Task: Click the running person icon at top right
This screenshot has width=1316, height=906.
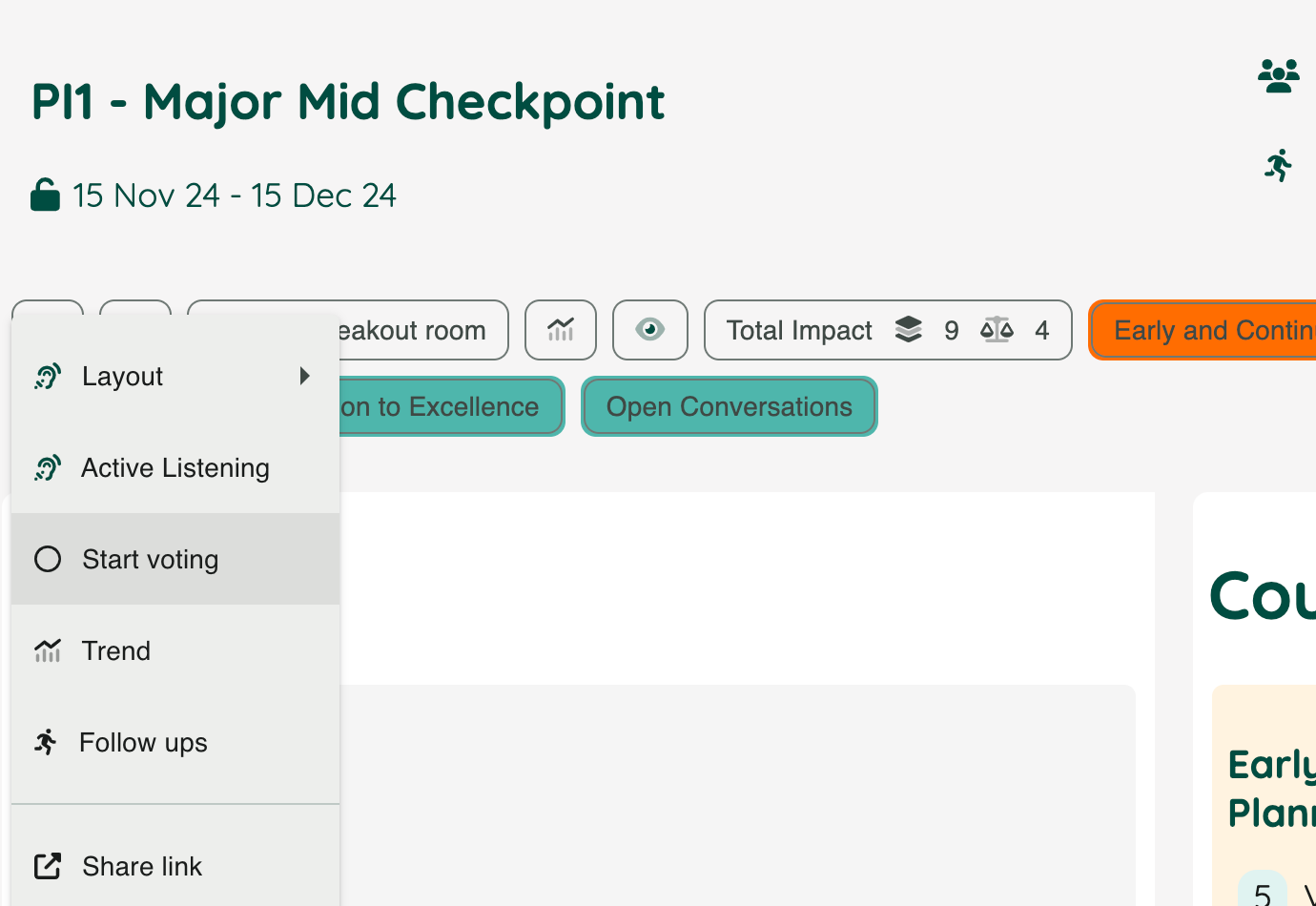Action: point(1279,165)
